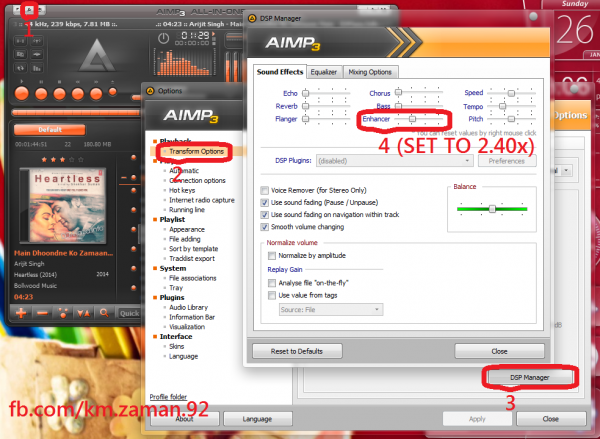The height and width of the screenshot is (439, 600).
Task: Click the AIMP icon in DSP Manager title bar
Action: point(252,18)
